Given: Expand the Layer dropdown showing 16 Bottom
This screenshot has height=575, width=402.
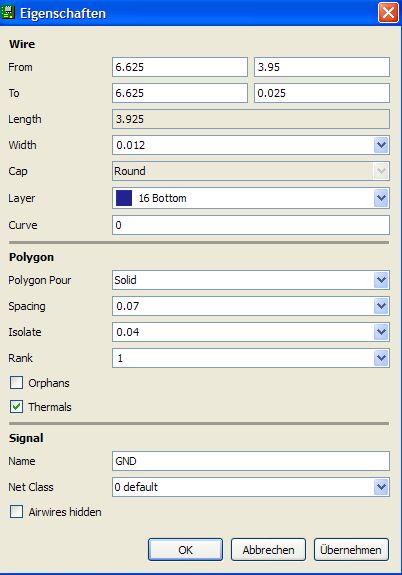Looking at the screenshot, I should [381, 198].
